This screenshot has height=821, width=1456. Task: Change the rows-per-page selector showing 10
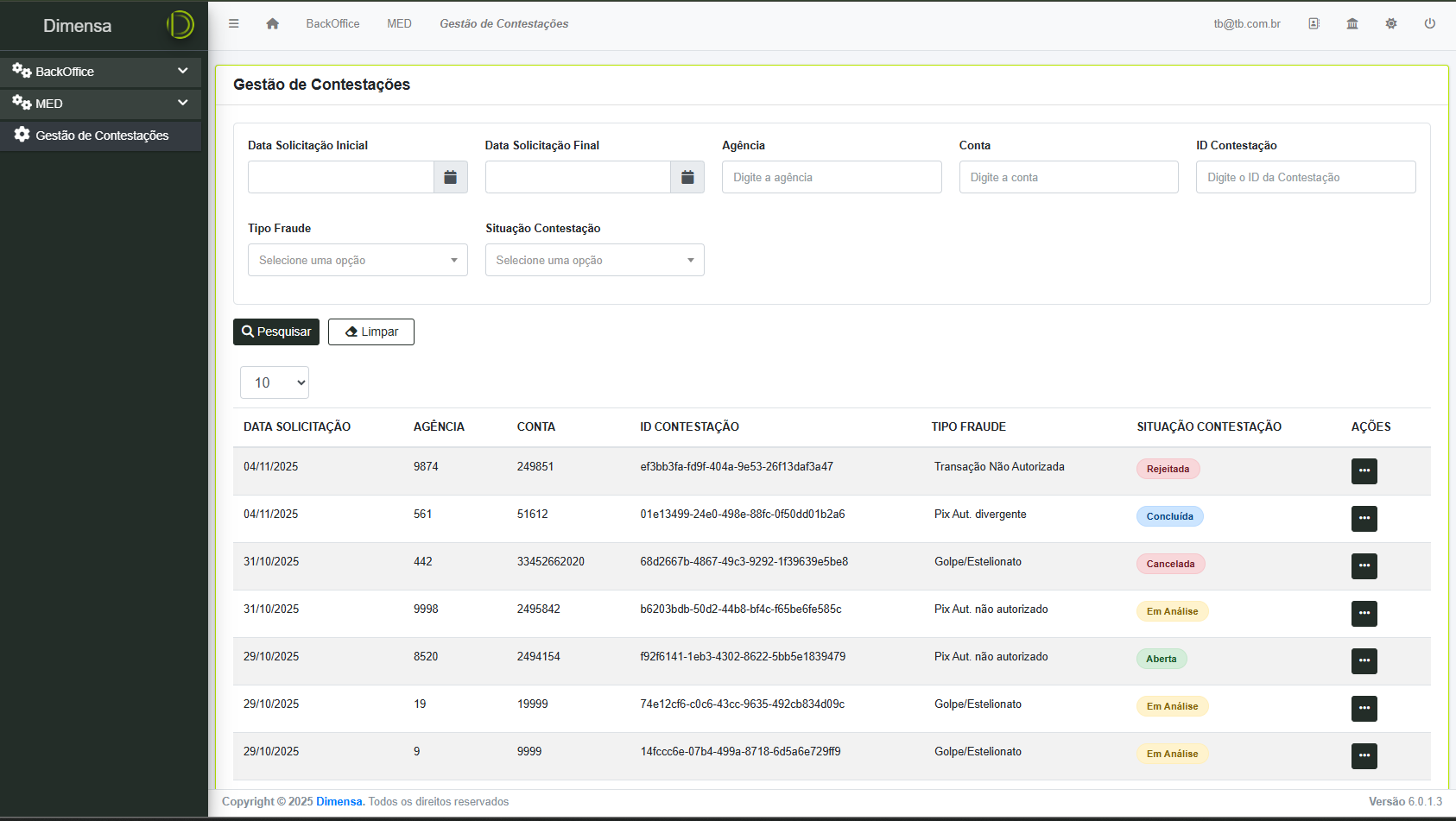point(275,382)
